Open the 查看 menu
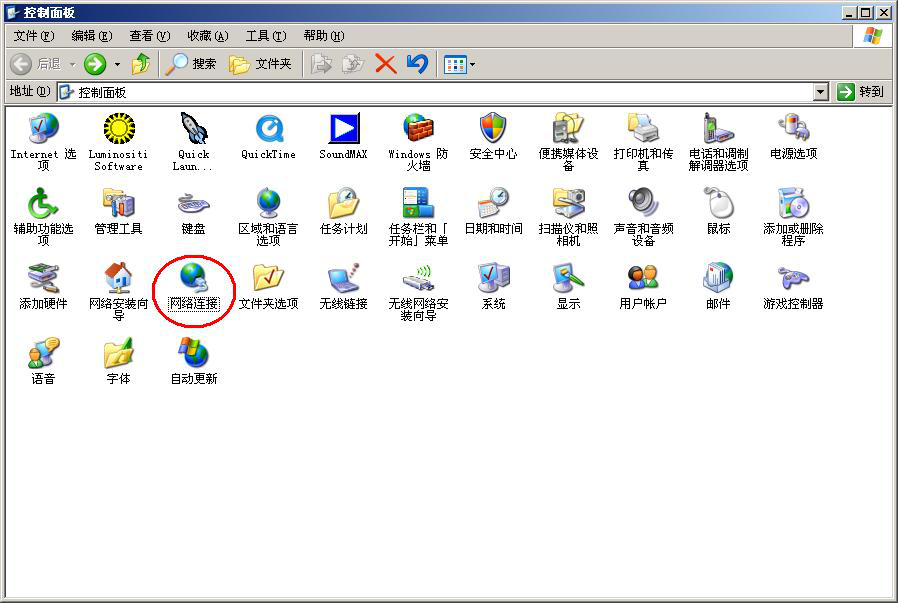Viewport: 898px width, 603px height. 146,35
